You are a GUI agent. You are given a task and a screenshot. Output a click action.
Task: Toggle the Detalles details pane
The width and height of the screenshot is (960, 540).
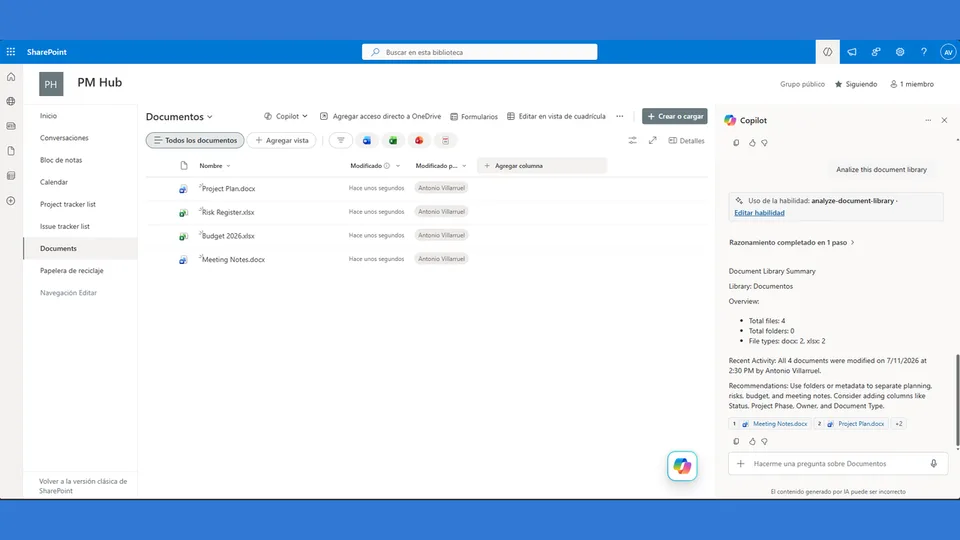tap(686, 140)
